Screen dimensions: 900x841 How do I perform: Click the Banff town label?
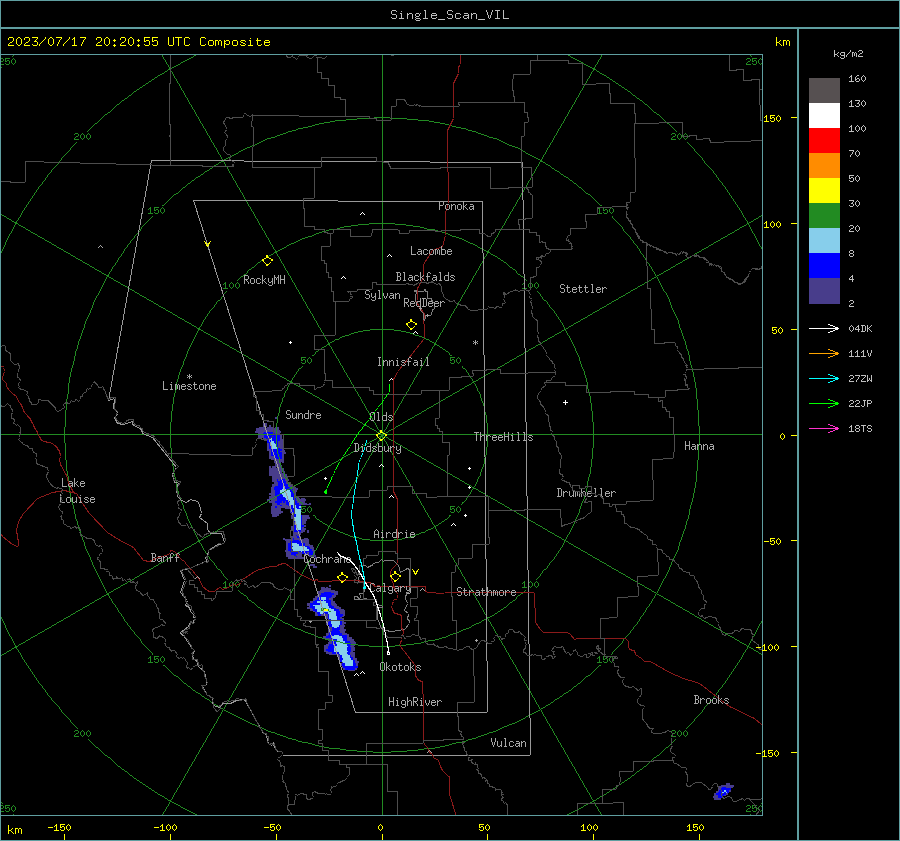[165, 557]
